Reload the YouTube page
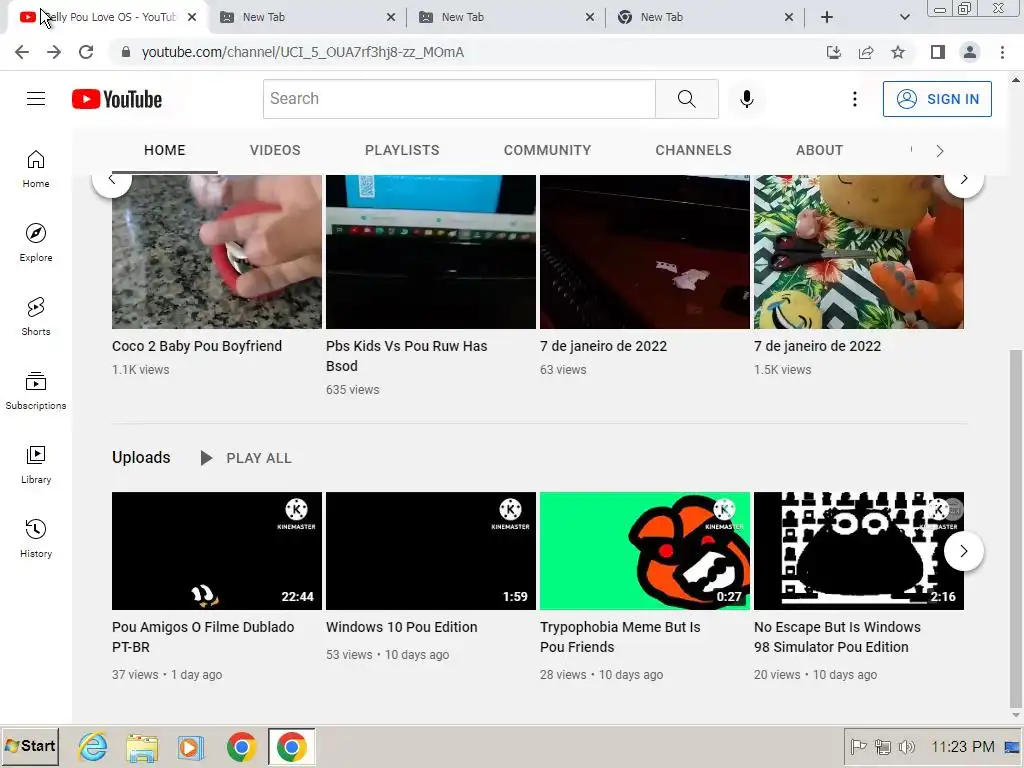 click(86, 52)
